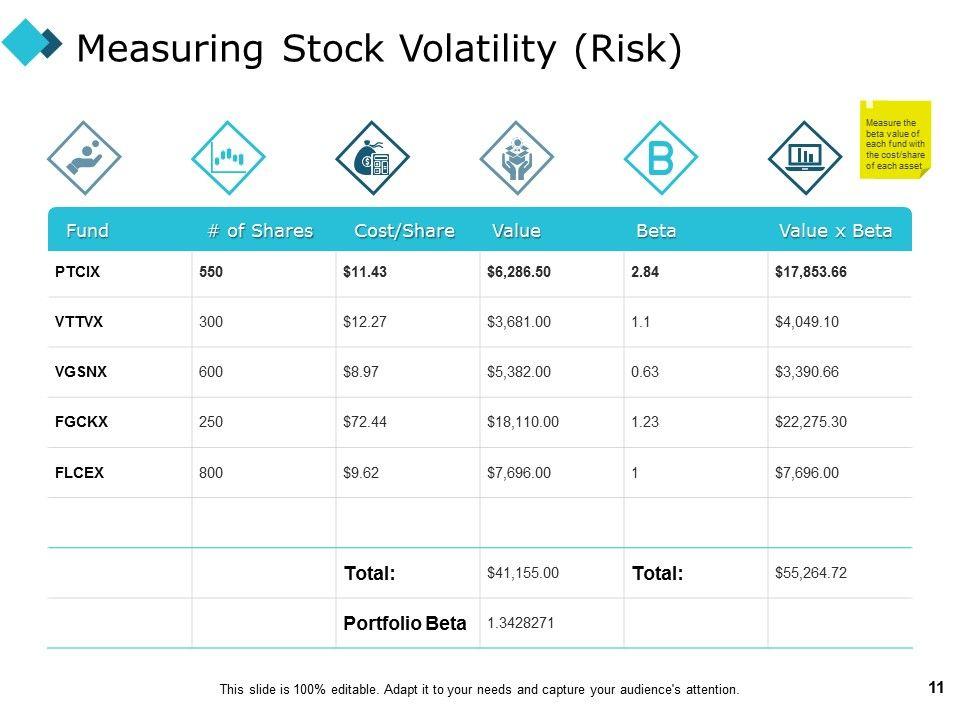Click the hand holding person icon
Image resolution: width=960 pixels, height=720 pixels.
tap(84, 158)
